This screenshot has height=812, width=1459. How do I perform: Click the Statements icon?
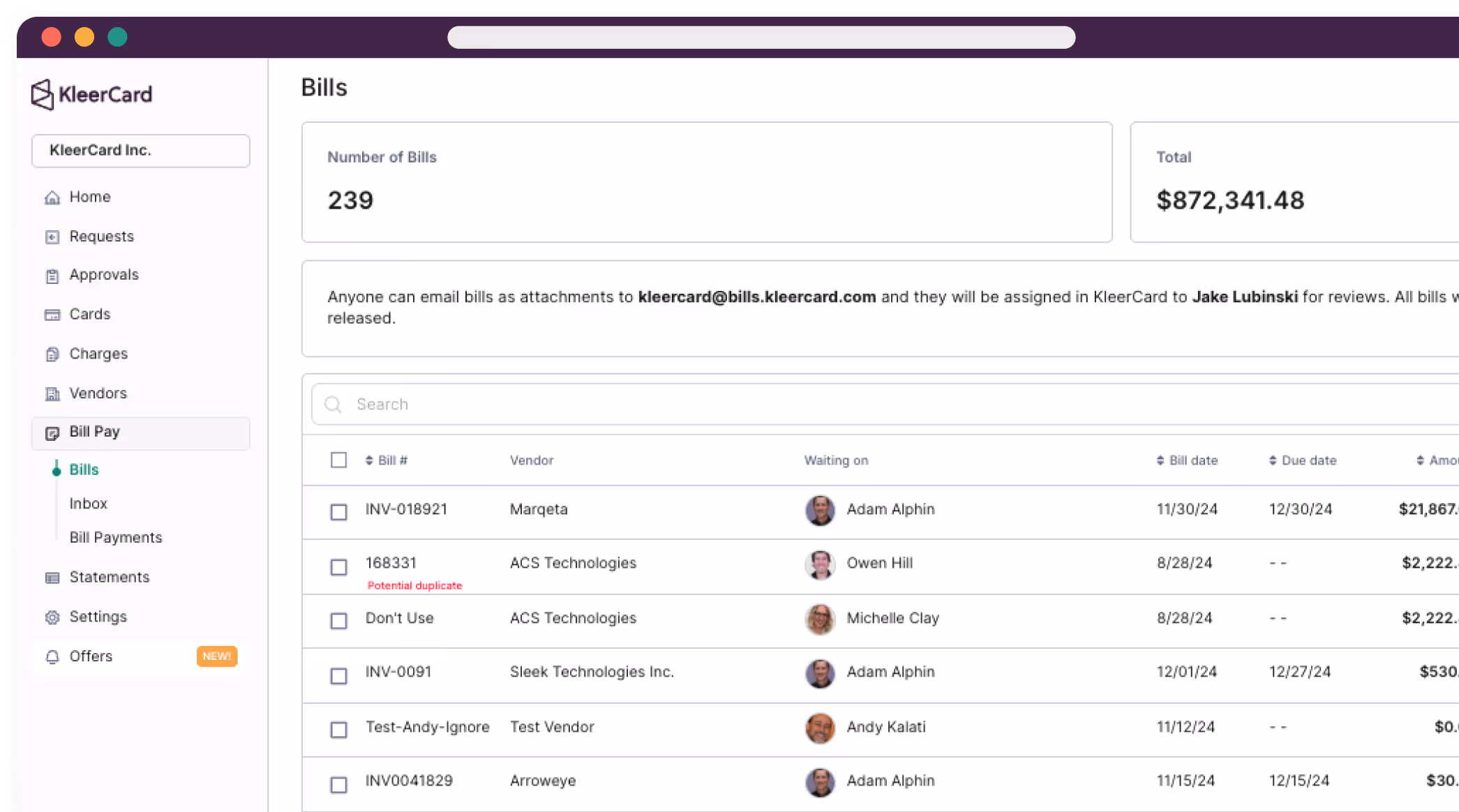tap(52, 578)
